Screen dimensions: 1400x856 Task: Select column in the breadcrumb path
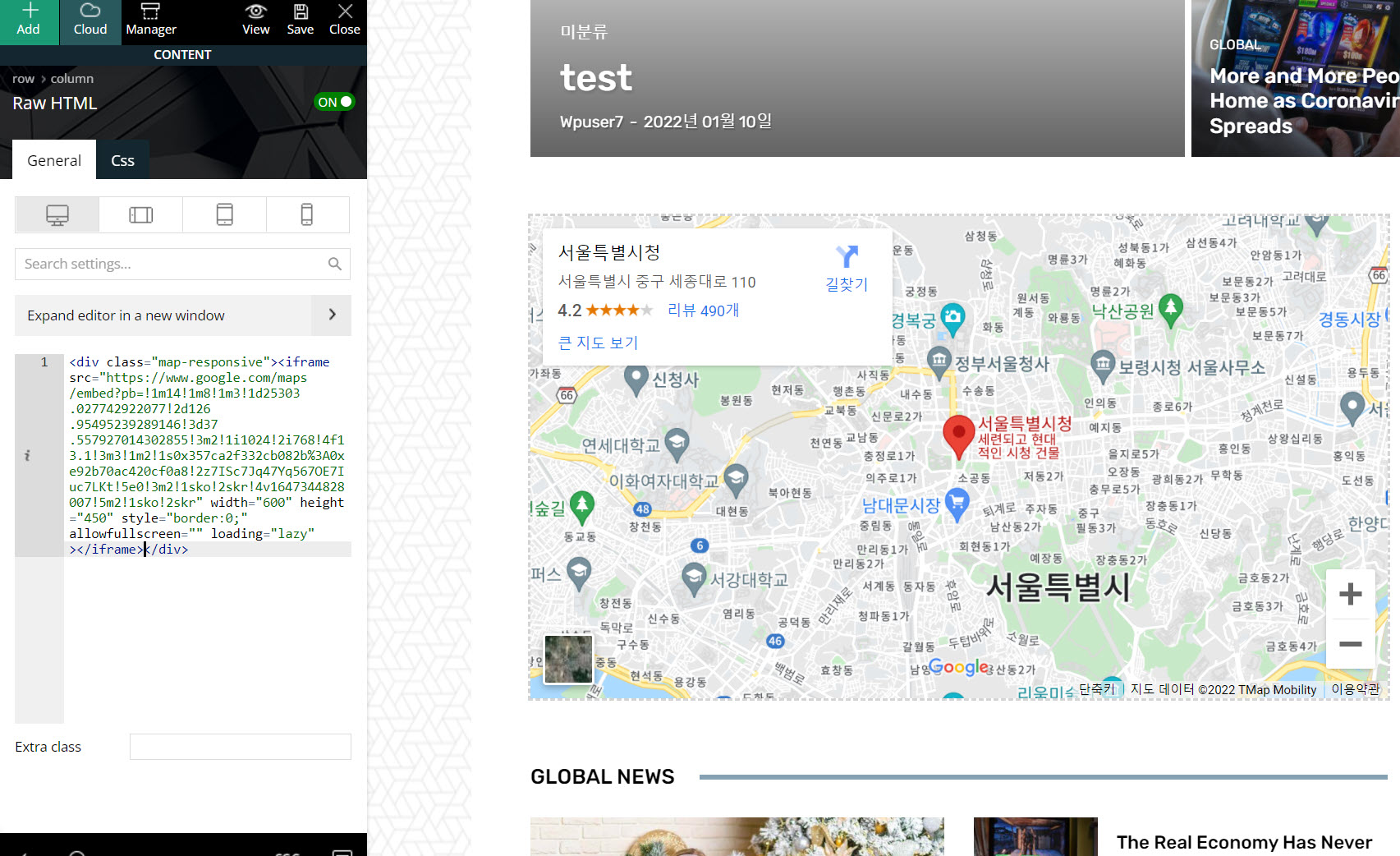[x=71, y=78]
